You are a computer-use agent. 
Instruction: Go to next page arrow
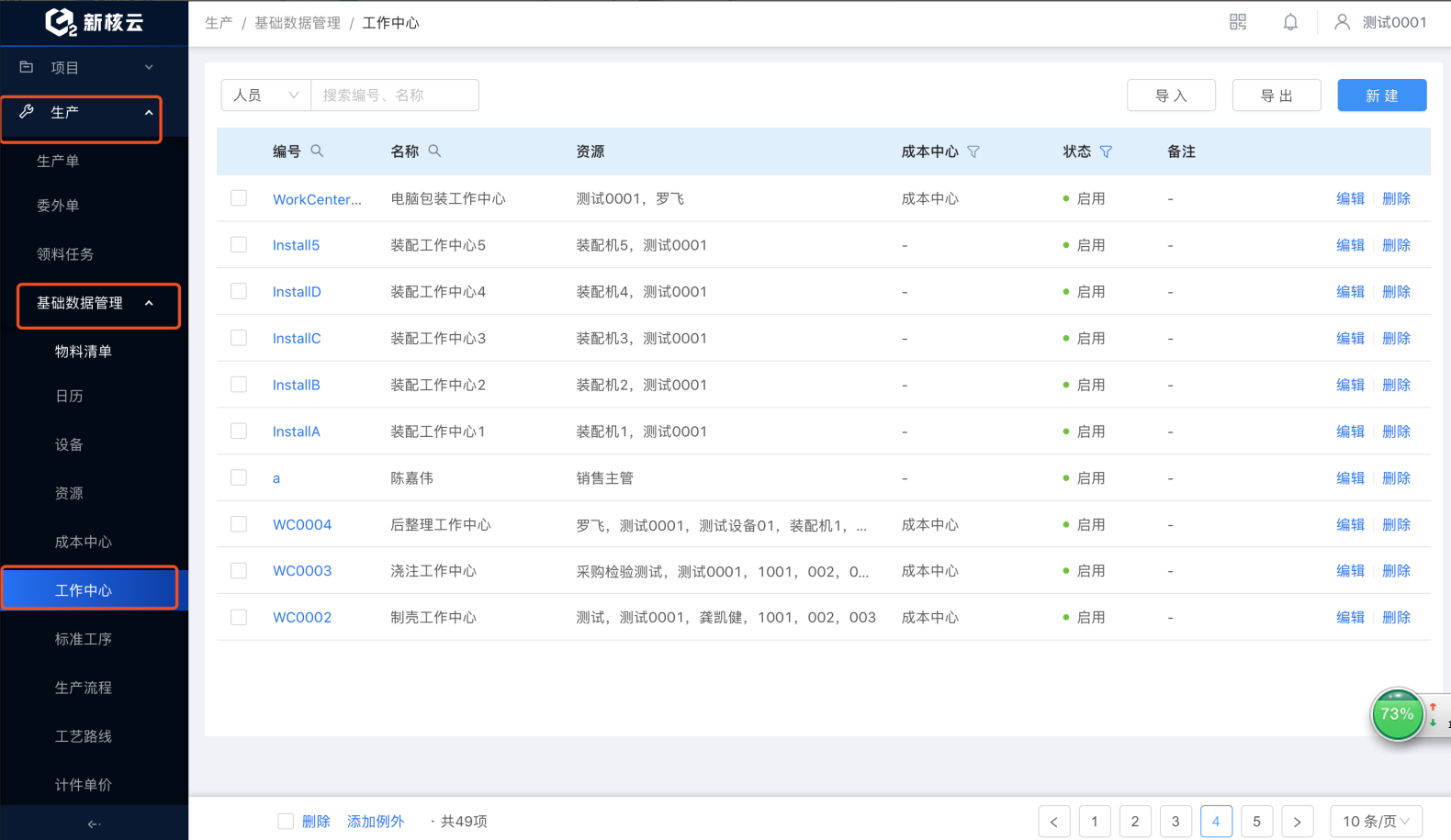pos(1297,822)
